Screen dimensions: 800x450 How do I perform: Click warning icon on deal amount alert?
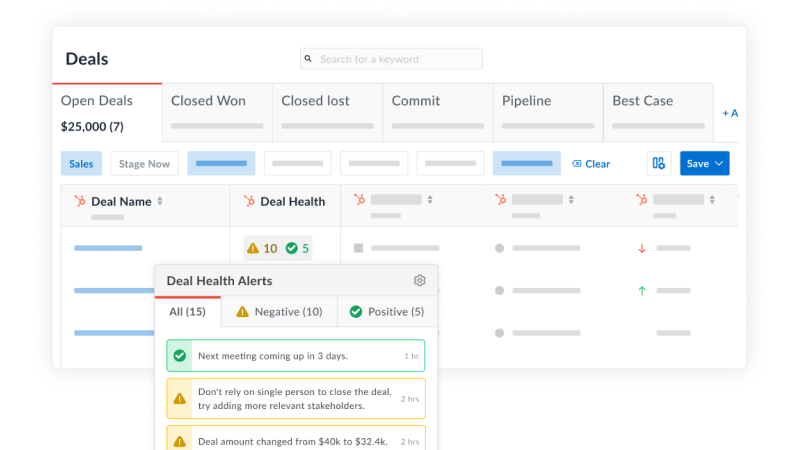point(180,441)
